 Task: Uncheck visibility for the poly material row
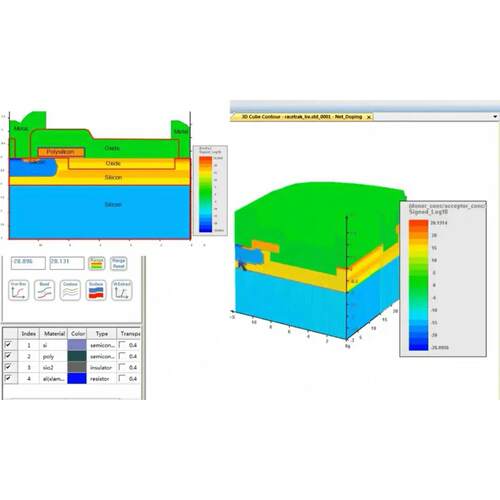pyautogui.click(x=8, y=356)
